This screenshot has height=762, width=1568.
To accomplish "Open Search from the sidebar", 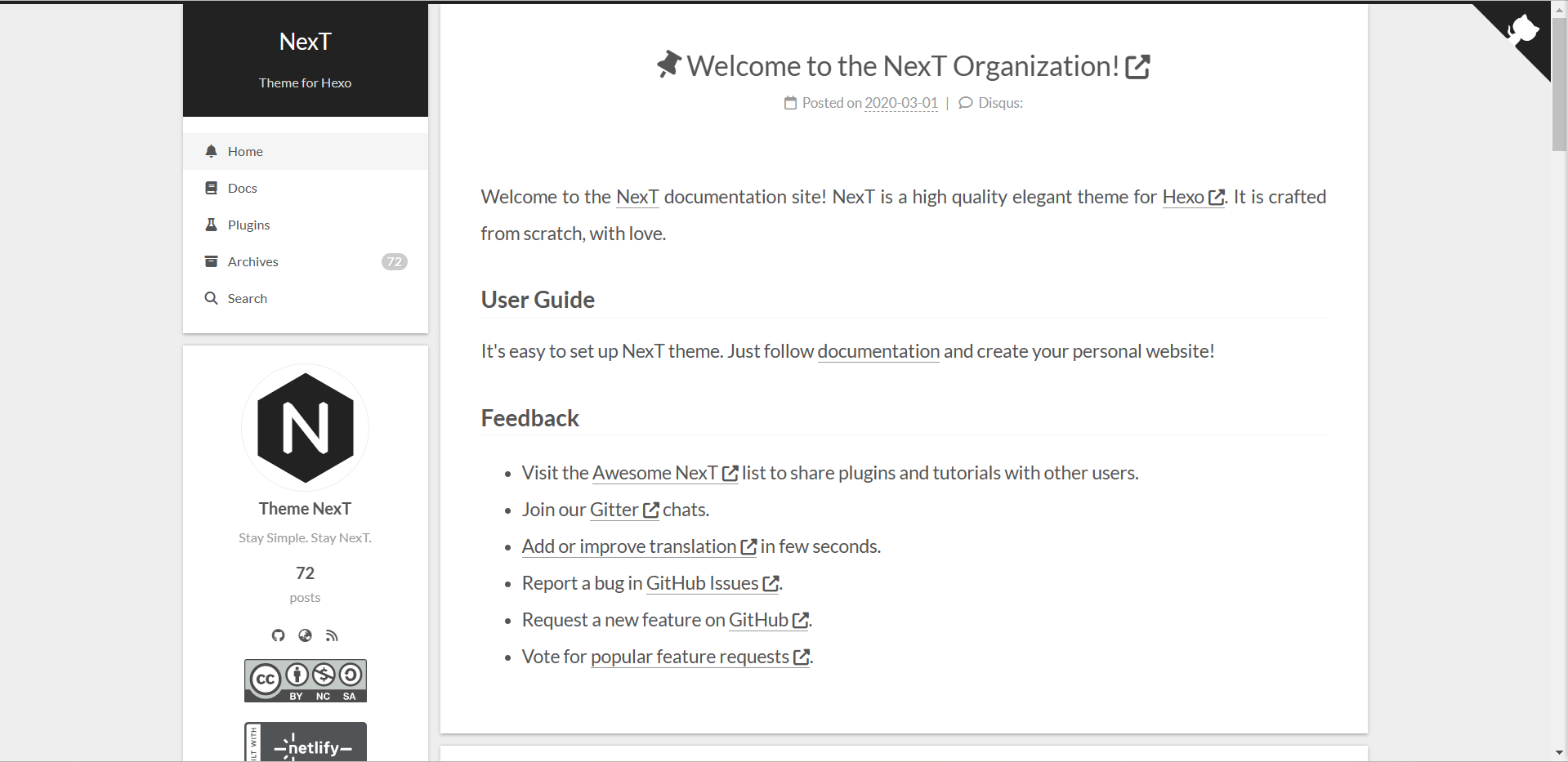I will click(x=247, y=298).
